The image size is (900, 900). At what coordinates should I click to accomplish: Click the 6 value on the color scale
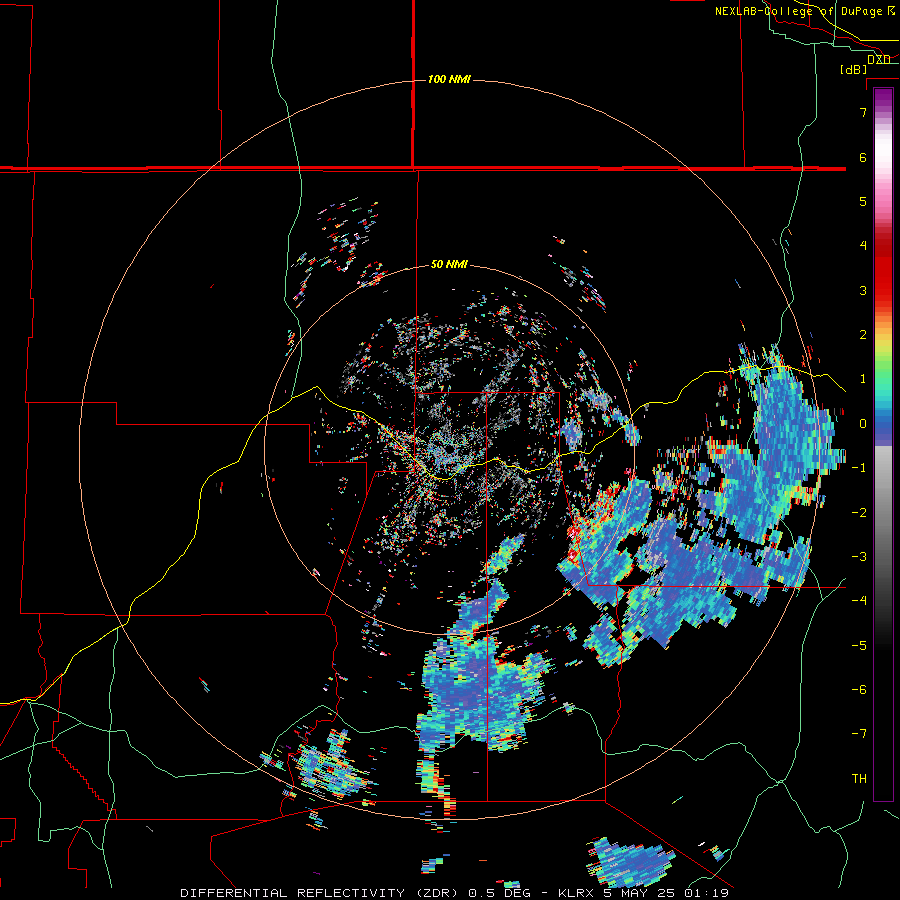[863, 157]
